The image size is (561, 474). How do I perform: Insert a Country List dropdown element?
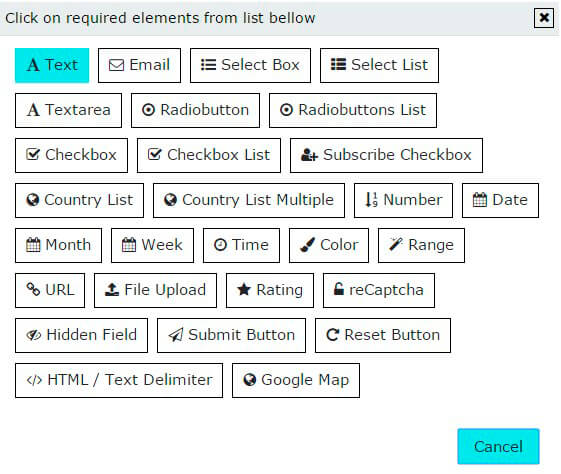[79, 200]
